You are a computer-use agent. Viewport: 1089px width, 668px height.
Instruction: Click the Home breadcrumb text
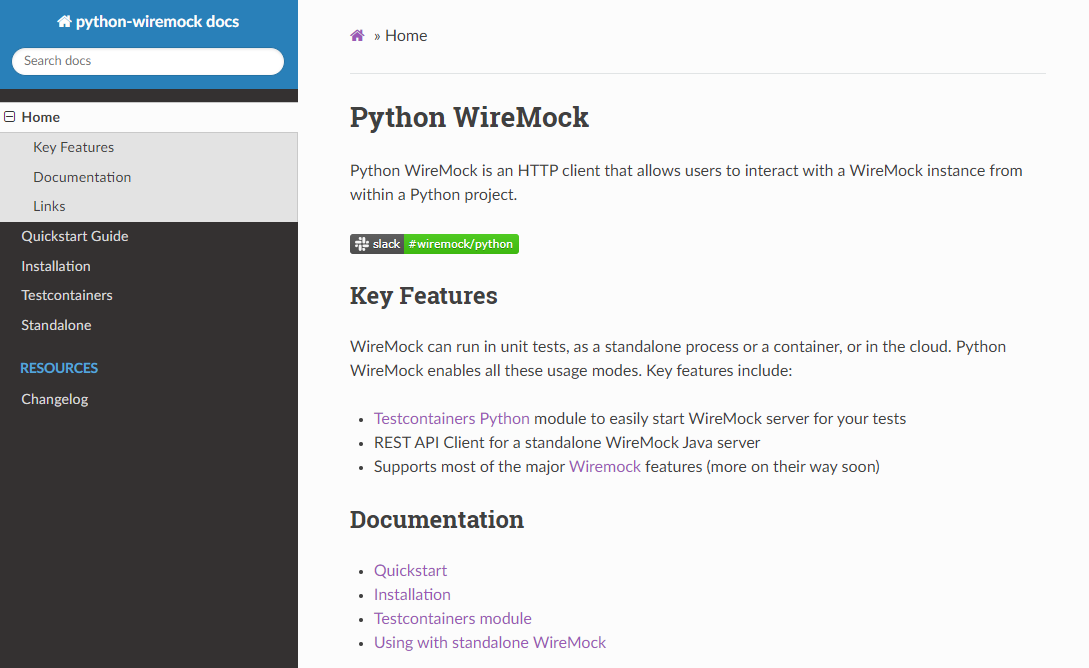pos(406,35)
